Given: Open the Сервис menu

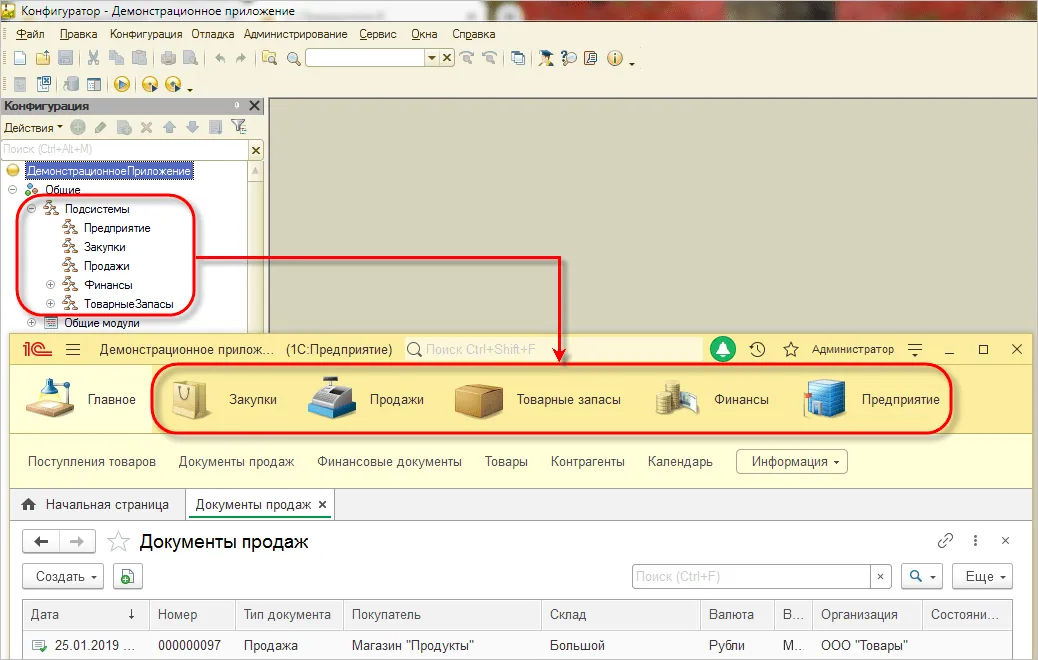Looking at the screenshot, I should click(378, 34).
